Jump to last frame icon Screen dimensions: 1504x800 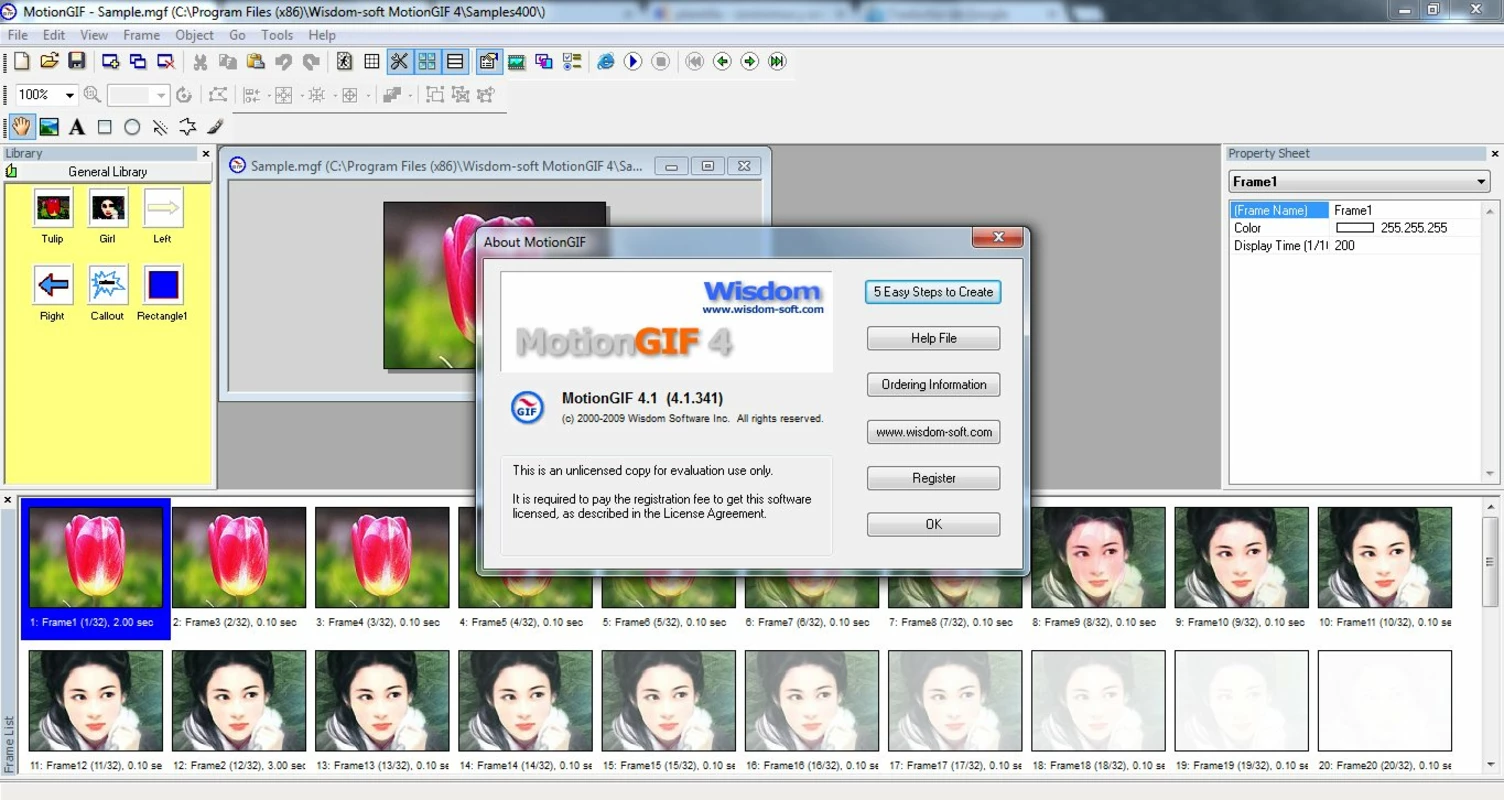(777, 61)
